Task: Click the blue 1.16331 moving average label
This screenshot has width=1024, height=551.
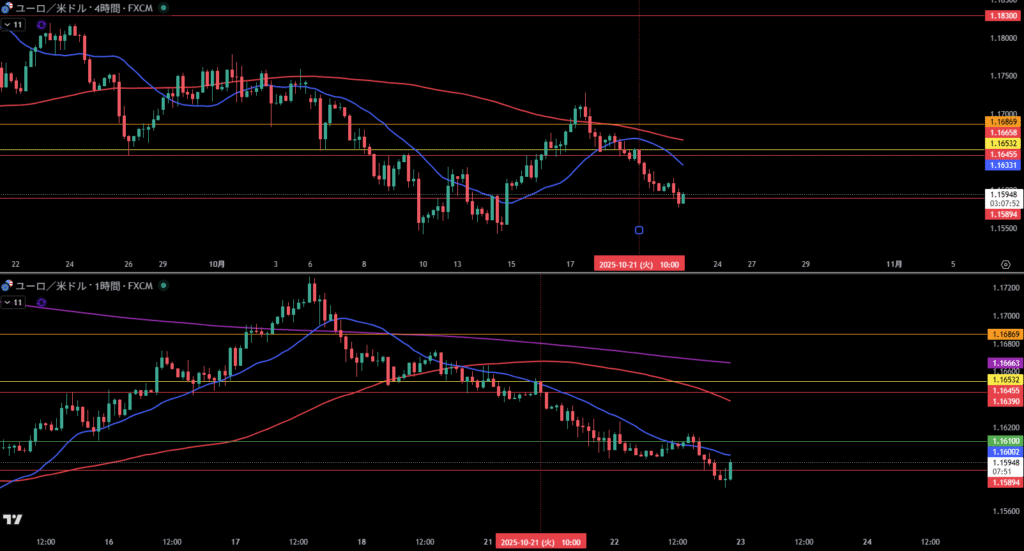Action: (1003, 165)
